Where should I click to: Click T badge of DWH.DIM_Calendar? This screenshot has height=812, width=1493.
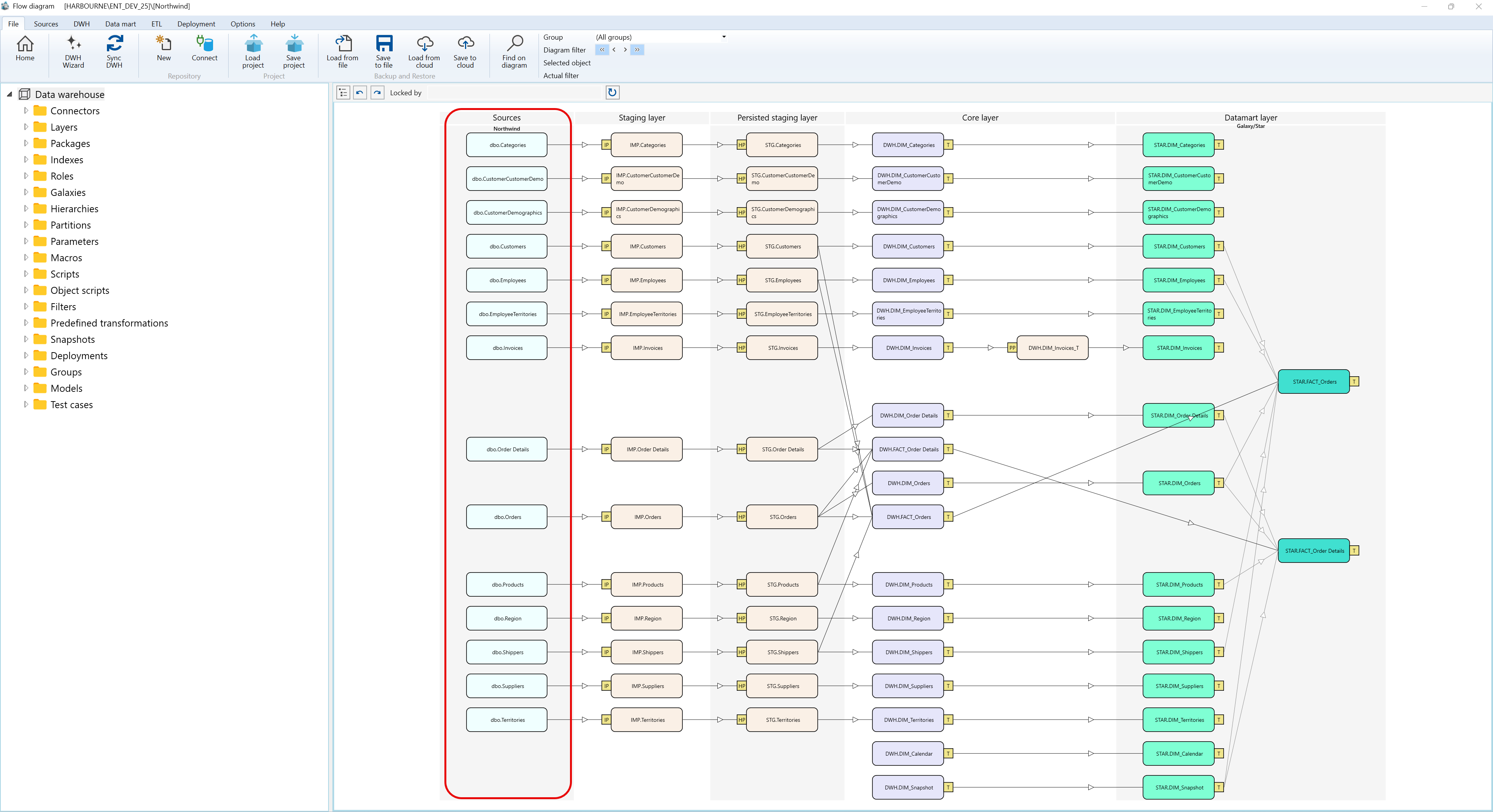click(949, 753)
